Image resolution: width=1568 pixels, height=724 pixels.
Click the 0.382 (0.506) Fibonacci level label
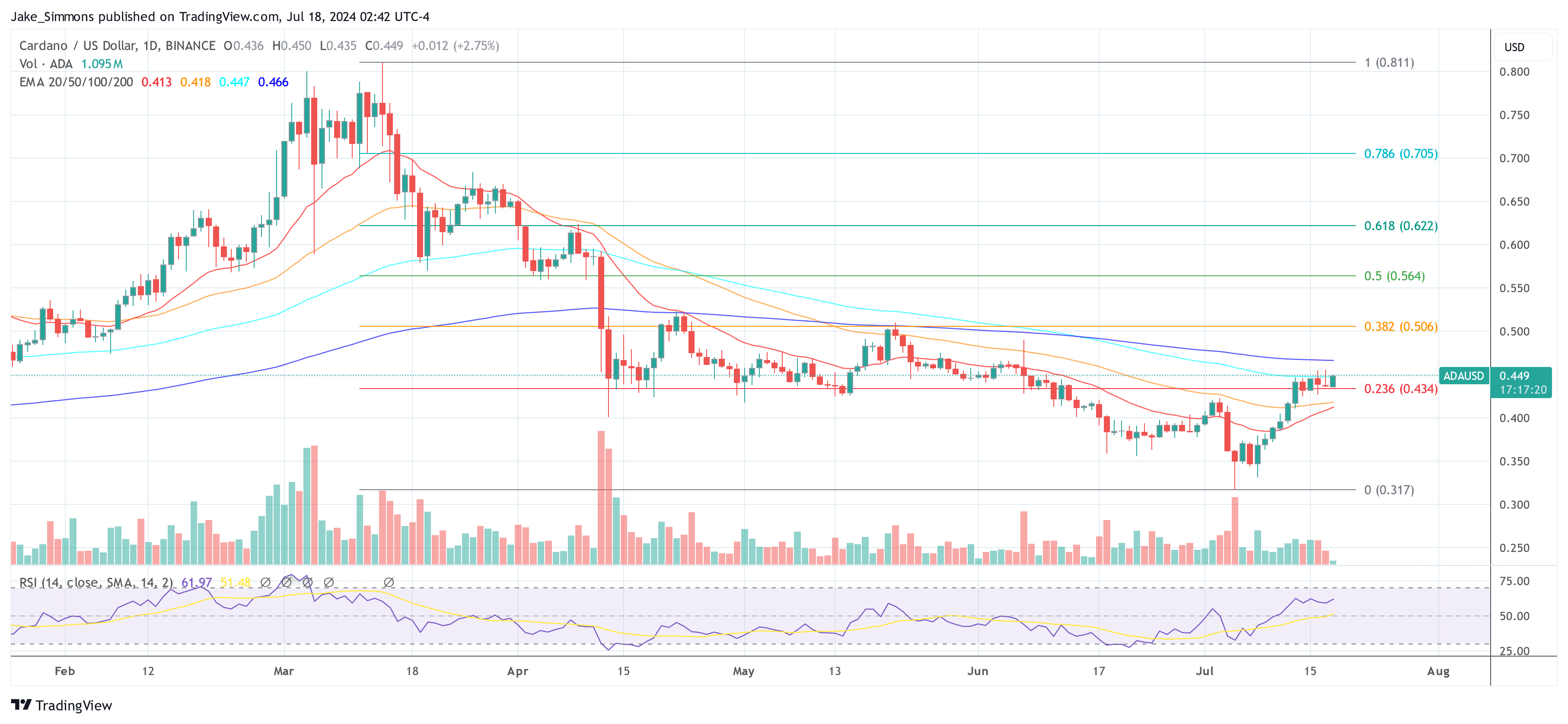[x=1401, y=327]
